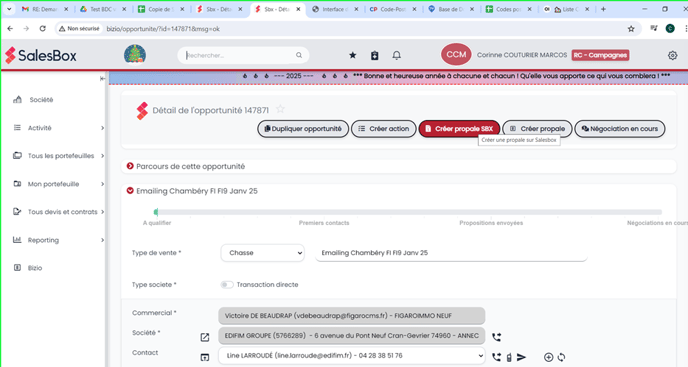Viewport: 688px width, 367px height.
Task: Expand Tous les portefeuilles submenu arrow
Action: pos(102,156)
